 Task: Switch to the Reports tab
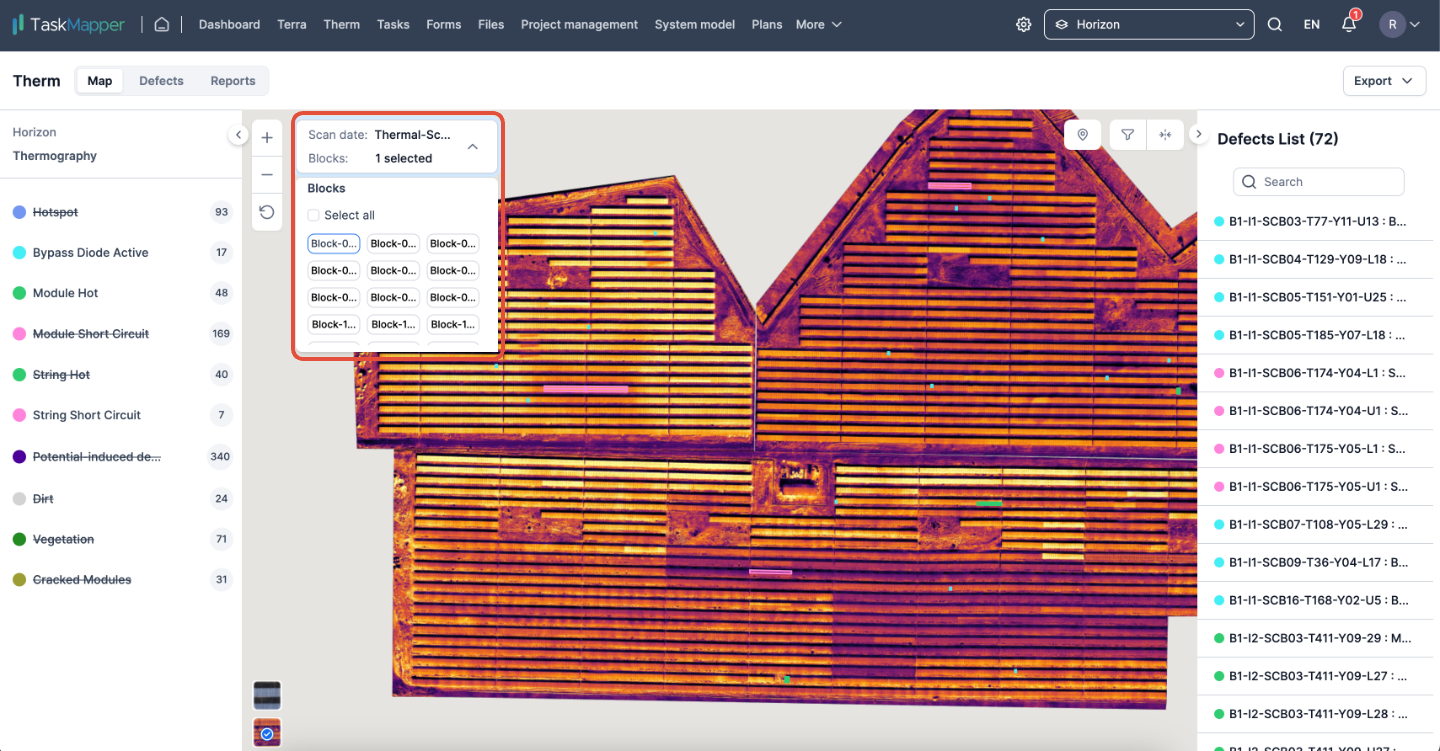tap(233, 81)
